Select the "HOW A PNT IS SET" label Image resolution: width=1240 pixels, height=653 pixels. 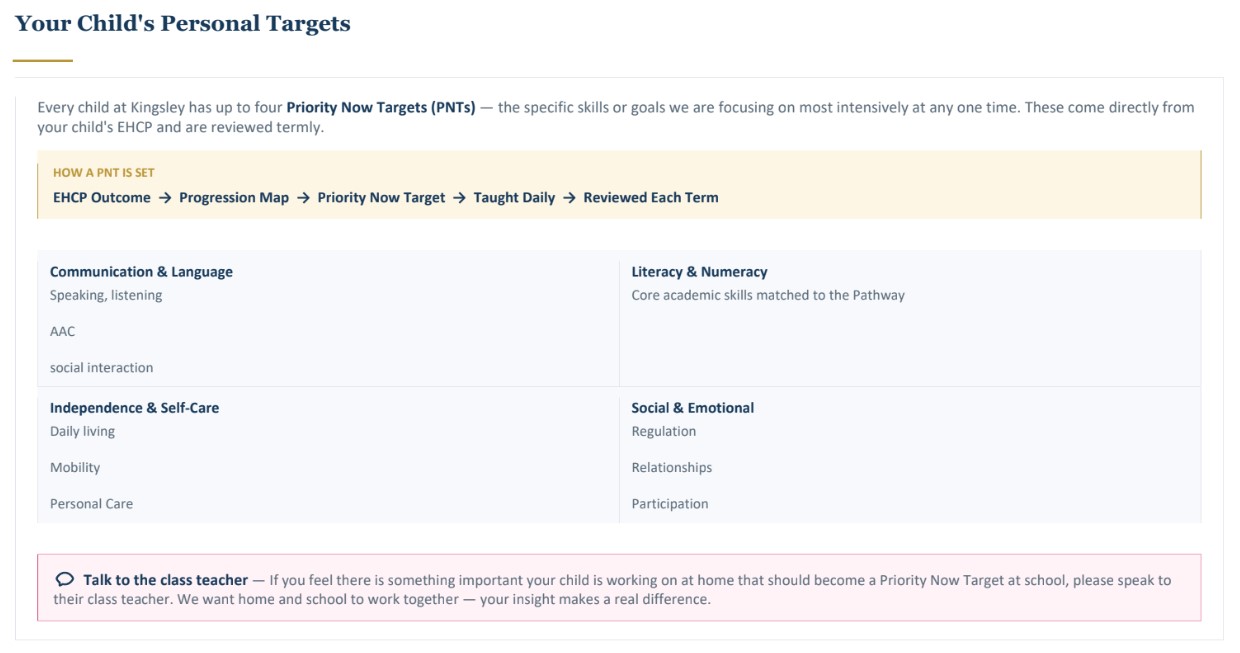coord(104,172)
